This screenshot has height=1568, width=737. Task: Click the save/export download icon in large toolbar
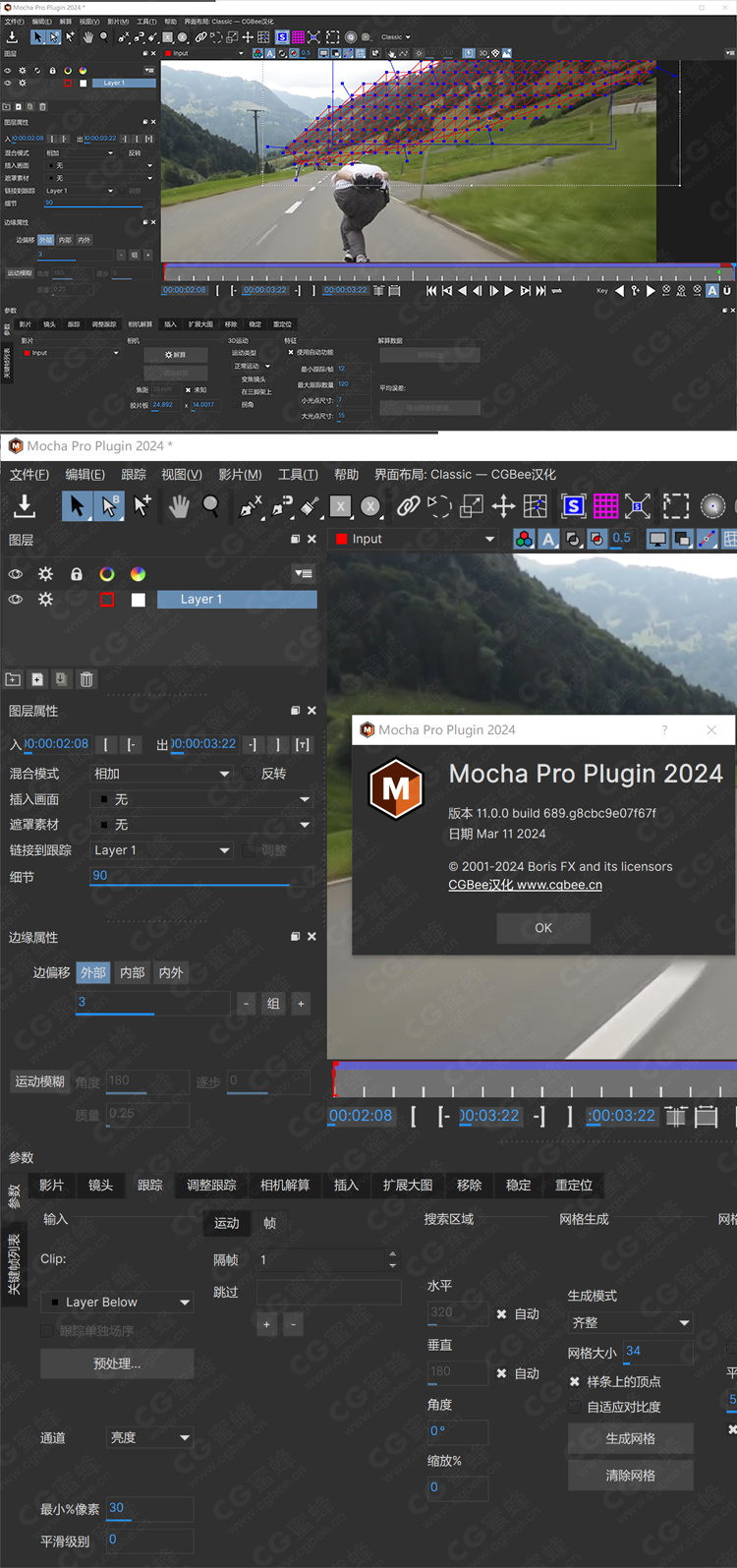coord(25,506)
